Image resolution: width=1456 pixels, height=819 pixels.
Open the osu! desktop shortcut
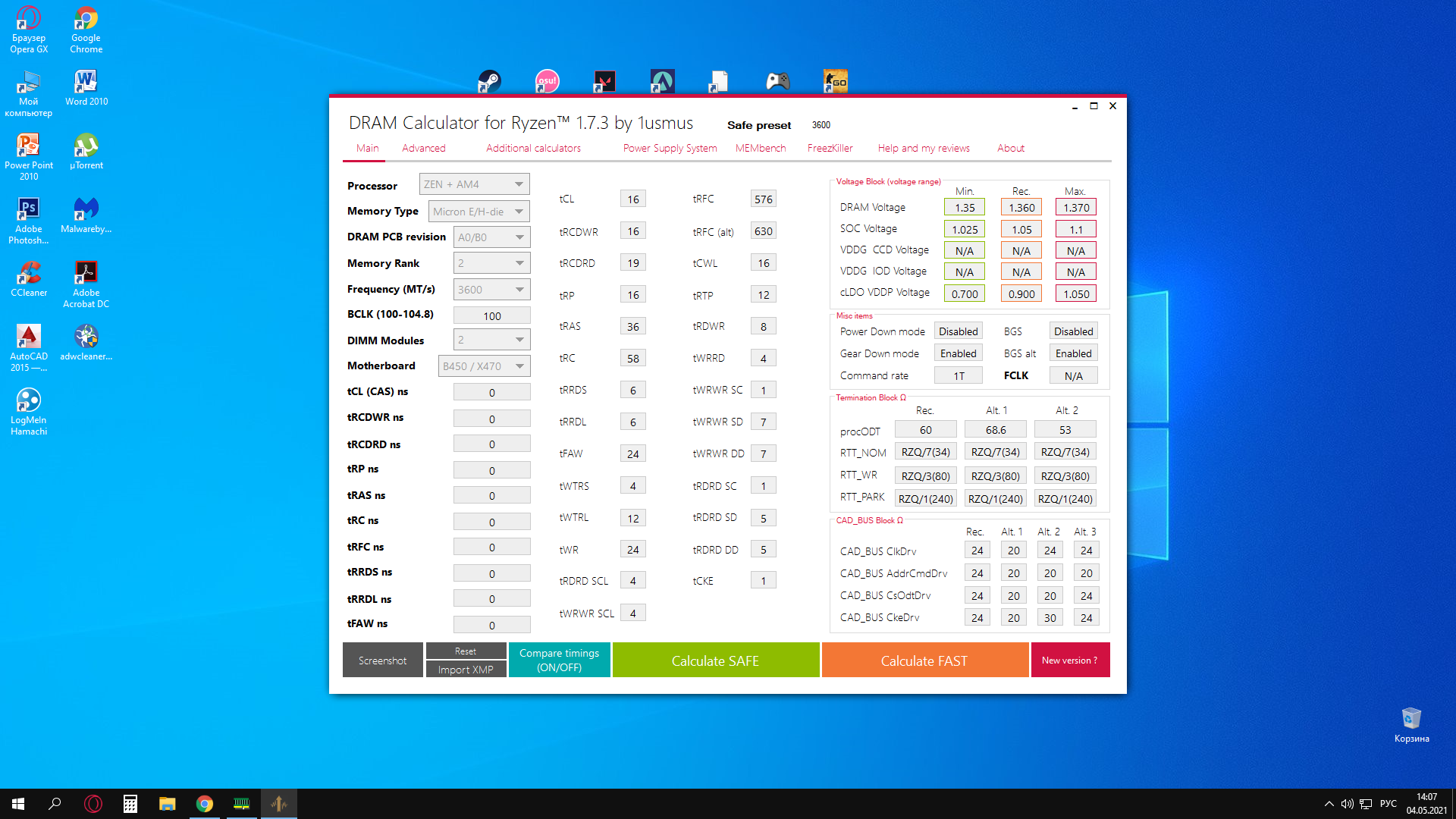pyautogui.click(x=547, y=81)
